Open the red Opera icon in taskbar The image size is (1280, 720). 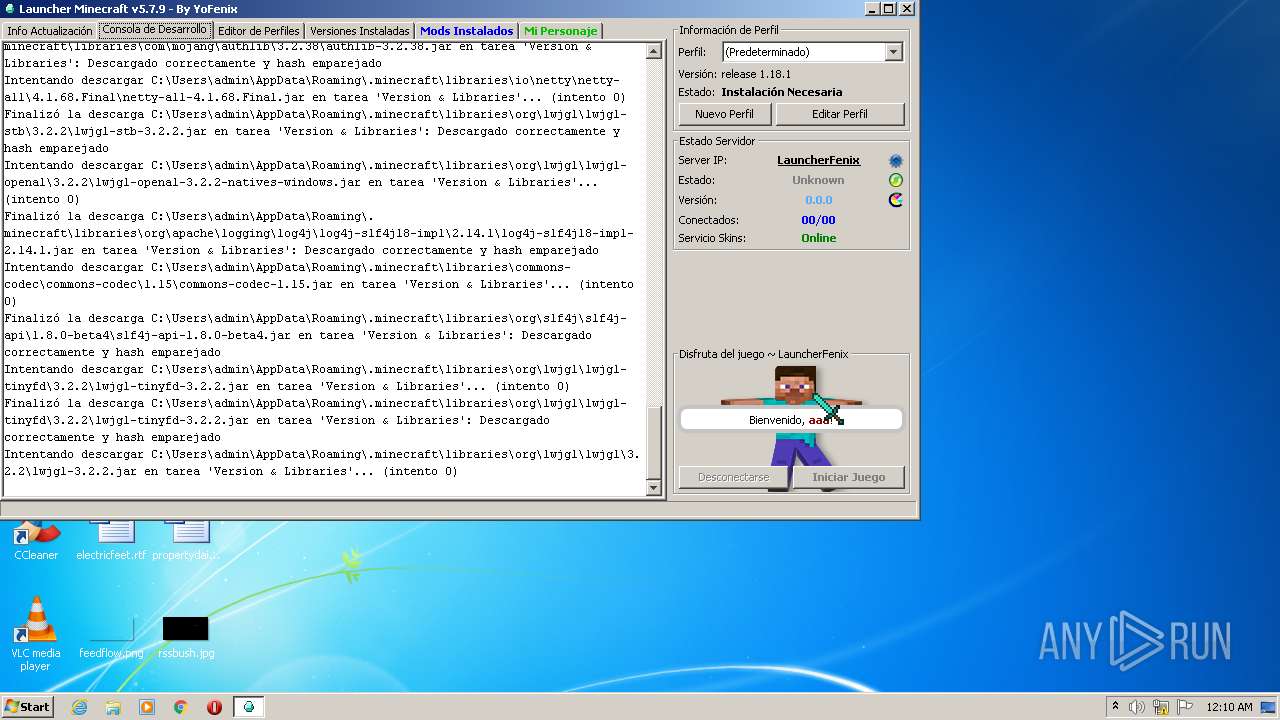(214, 707)
